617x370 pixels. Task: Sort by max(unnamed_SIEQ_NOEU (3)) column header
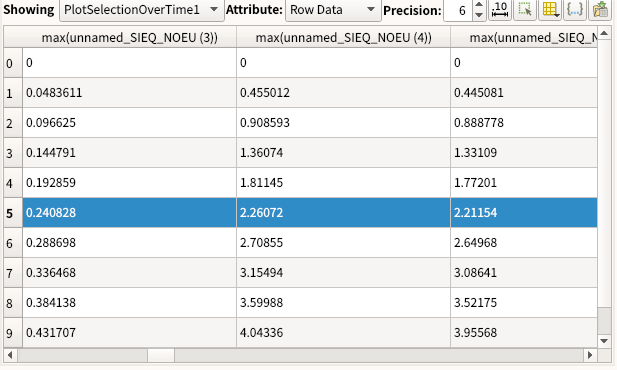pyautogui.click(x=129, y=37)
